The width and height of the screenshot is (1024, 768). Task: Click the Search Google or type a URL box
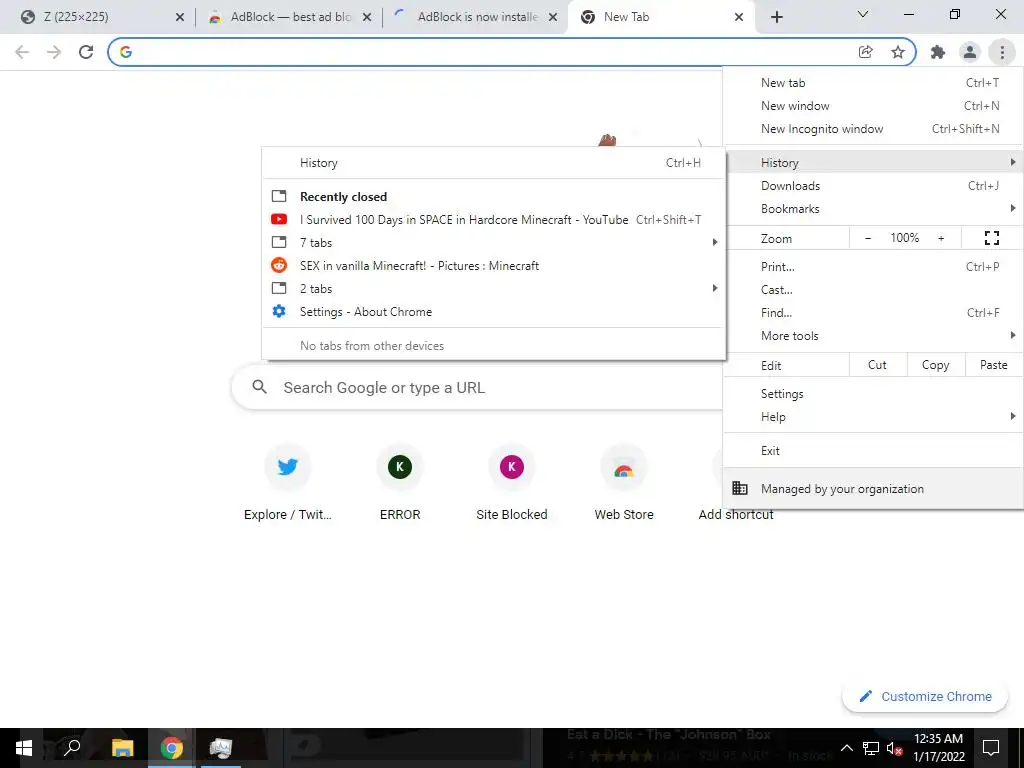pyautogui.click(x=477, y=387)
